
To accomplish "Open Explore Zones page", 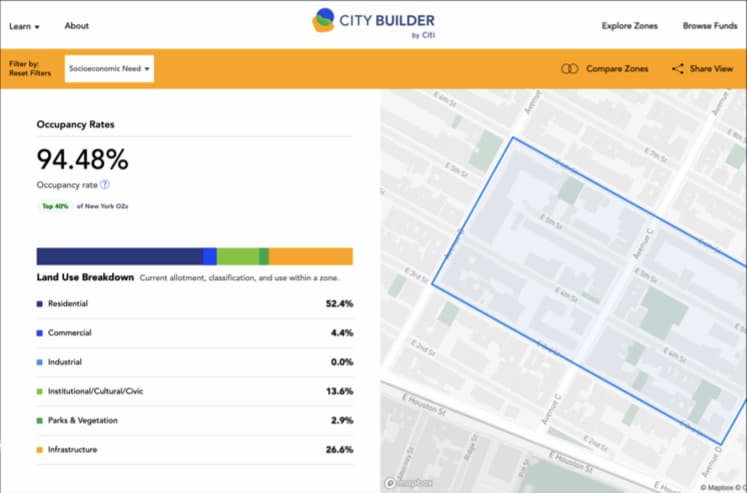I will [629, 26].
